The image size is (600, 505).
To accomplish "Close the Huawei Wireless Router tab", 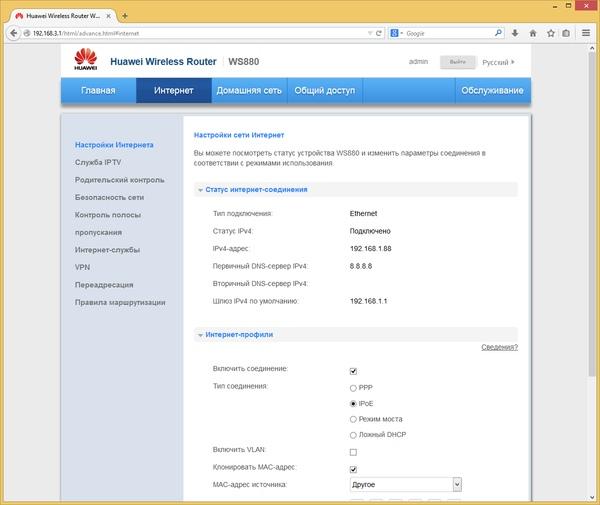I will 109,16.
